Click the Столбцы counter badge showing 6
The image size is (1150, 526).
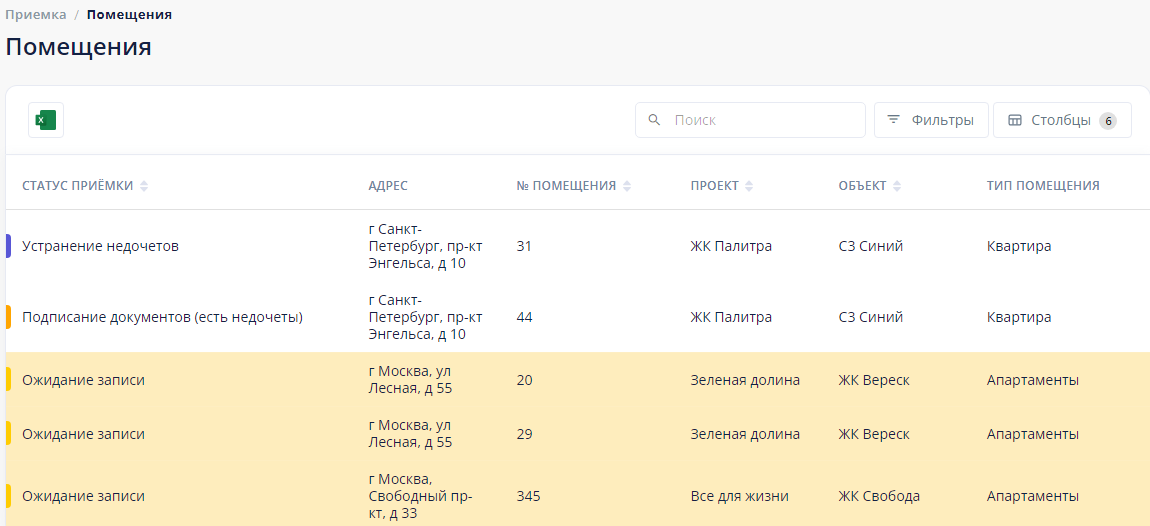[1107, 120]
